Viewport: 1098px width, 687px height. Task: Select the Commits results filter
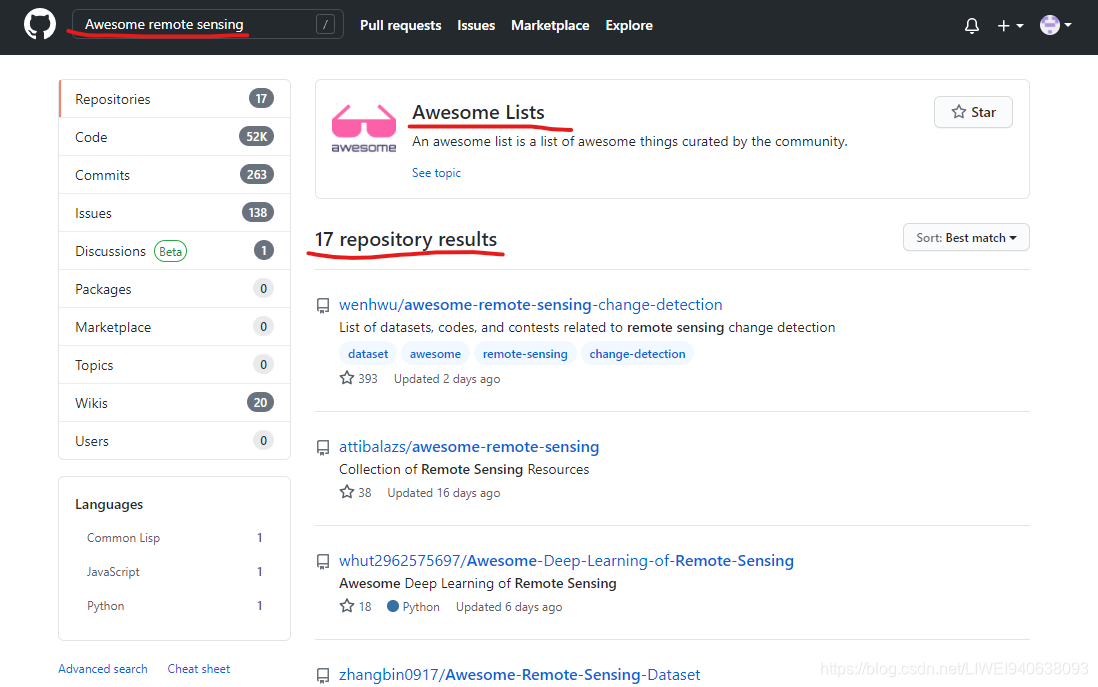tap(174, 174)
